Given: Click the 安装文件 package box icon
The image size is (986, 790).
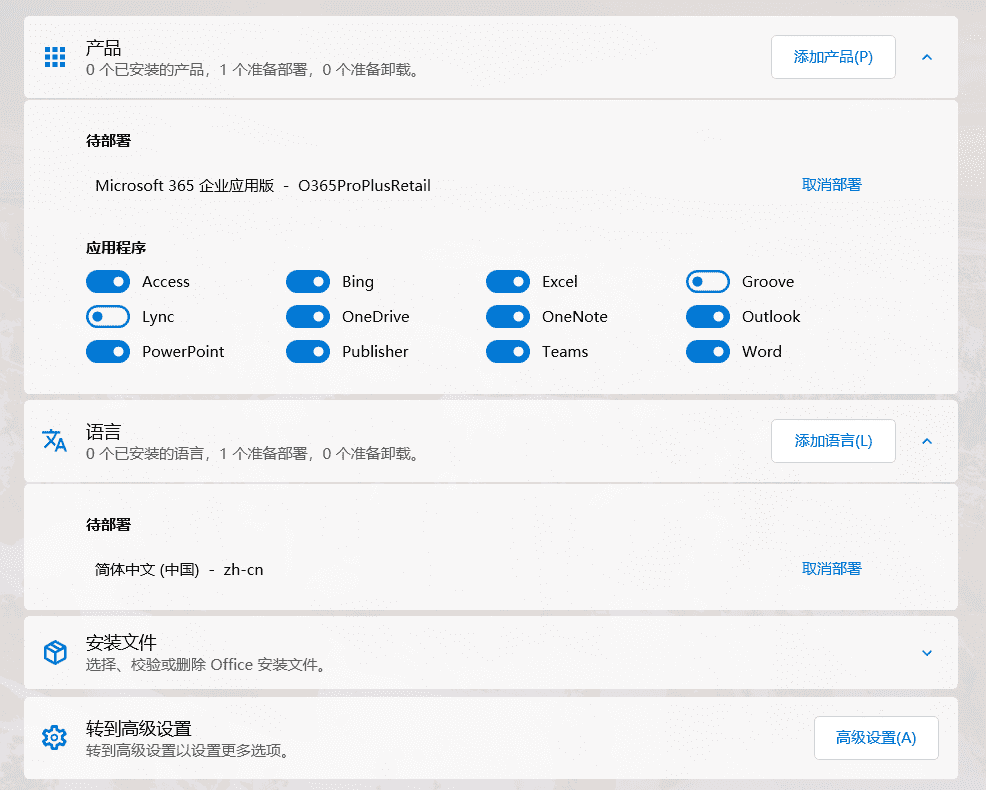Looking at the screenshot, I should click(x=54, y=652).
